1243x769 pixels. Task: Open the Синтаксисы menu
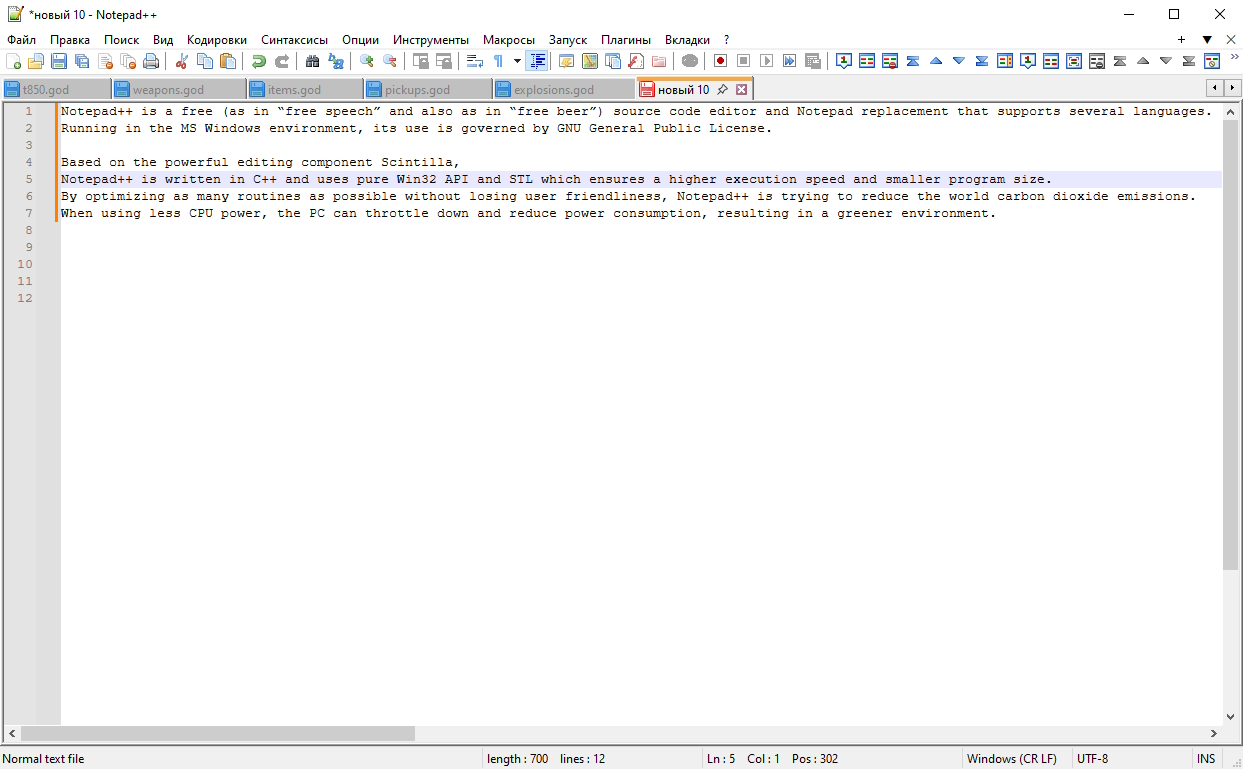coord(295,40)
